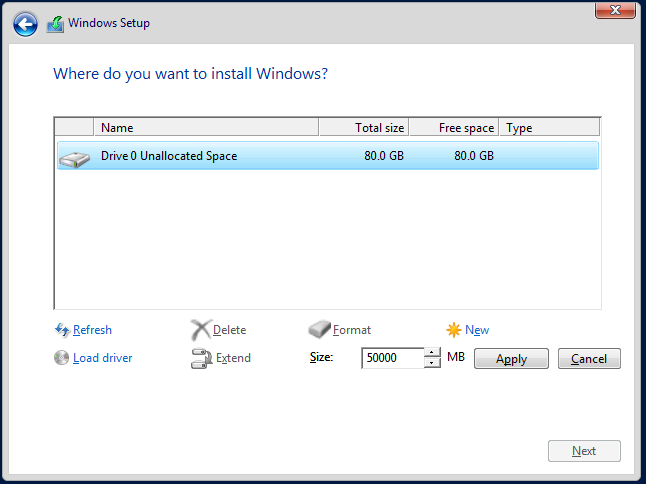
Task: Click the Refresh link
Action: [x=92, y=330]
